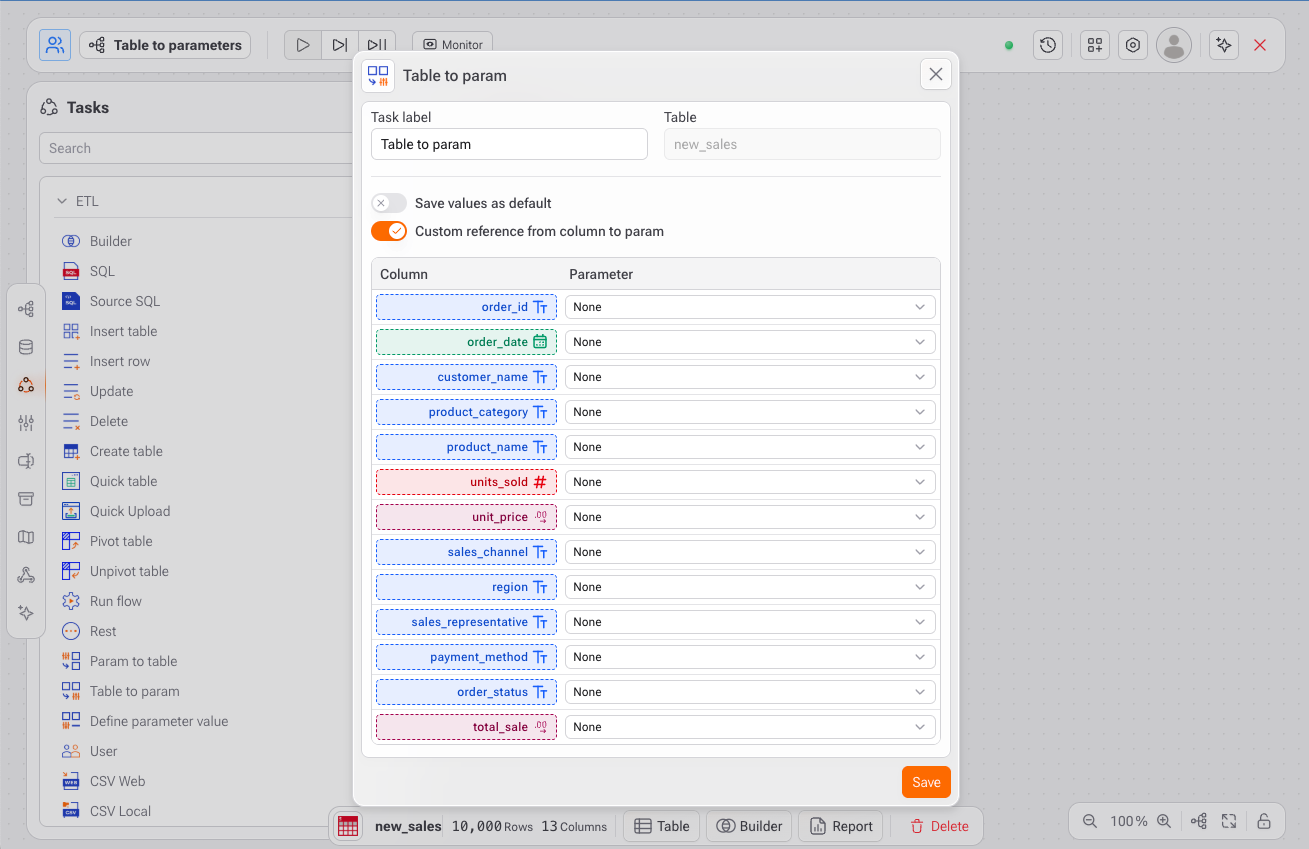Open the units_sold parameter dropdown
The height and width of the screenshot is (849, 1309).
tap(750, 482)
